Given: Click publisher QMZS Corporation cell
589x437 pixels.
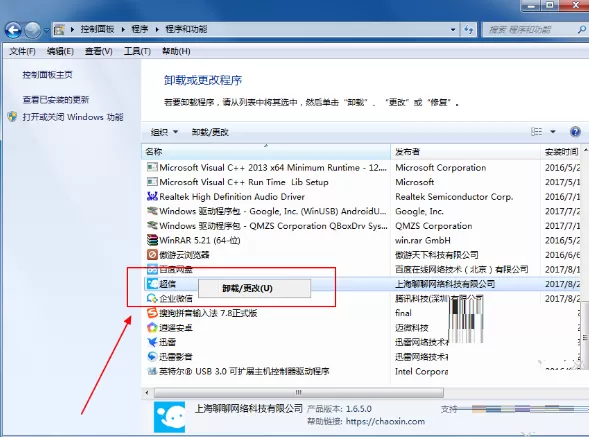Looking at the screenshot, I should point(433,226).
